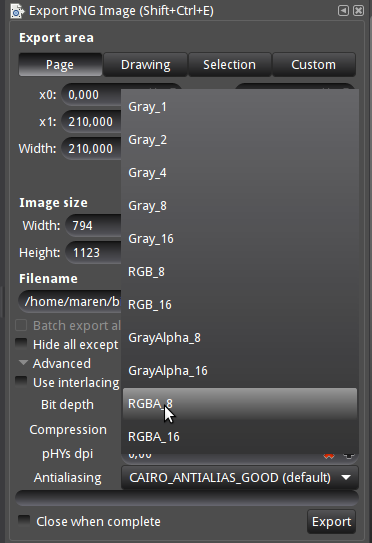Enable Close when complete checkbox
Screen dimensions: 372x543
[x=24, y=521]
